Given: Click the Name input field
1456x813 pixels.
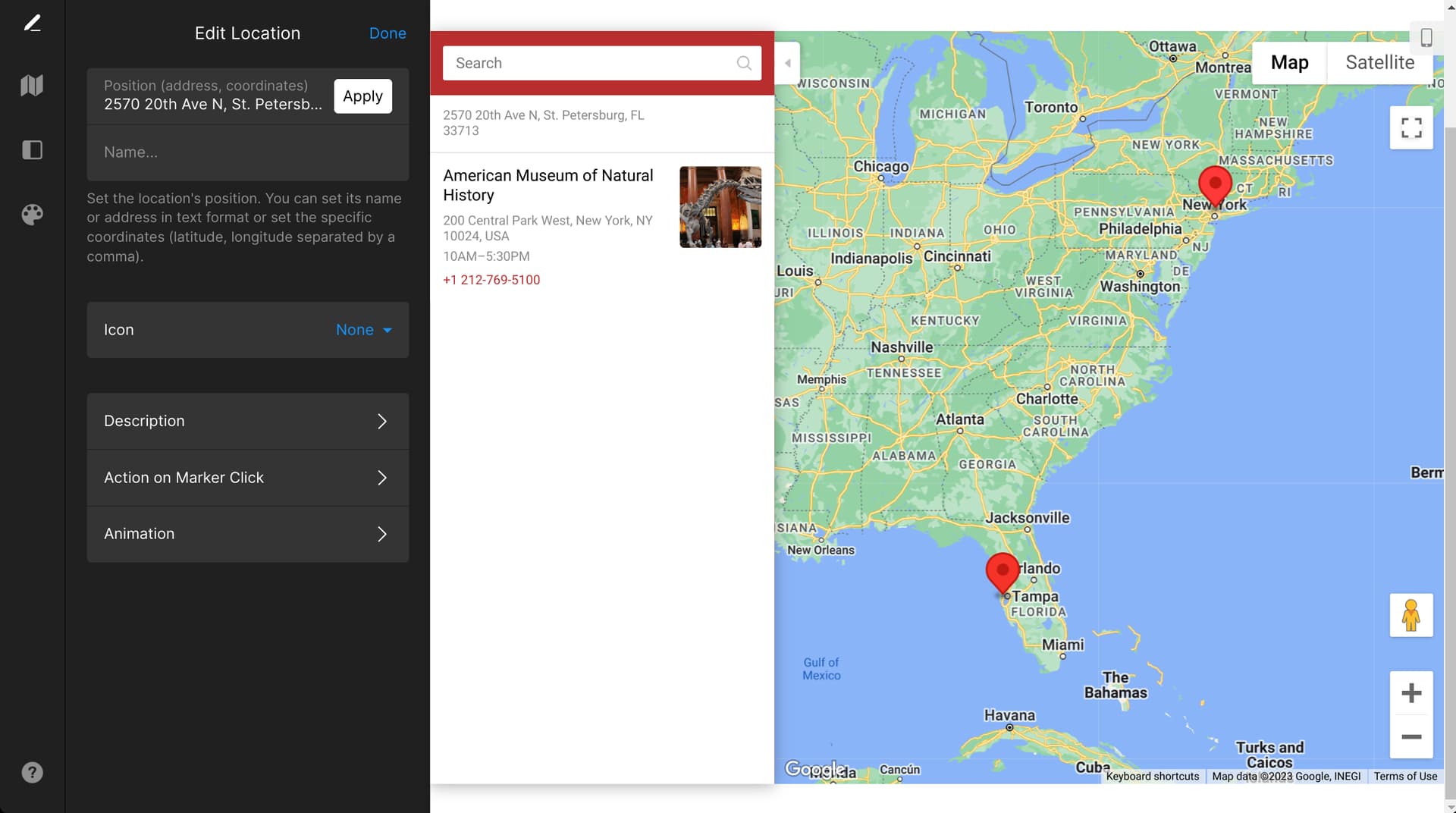Looking at the screenshot, I should (248, 152).
